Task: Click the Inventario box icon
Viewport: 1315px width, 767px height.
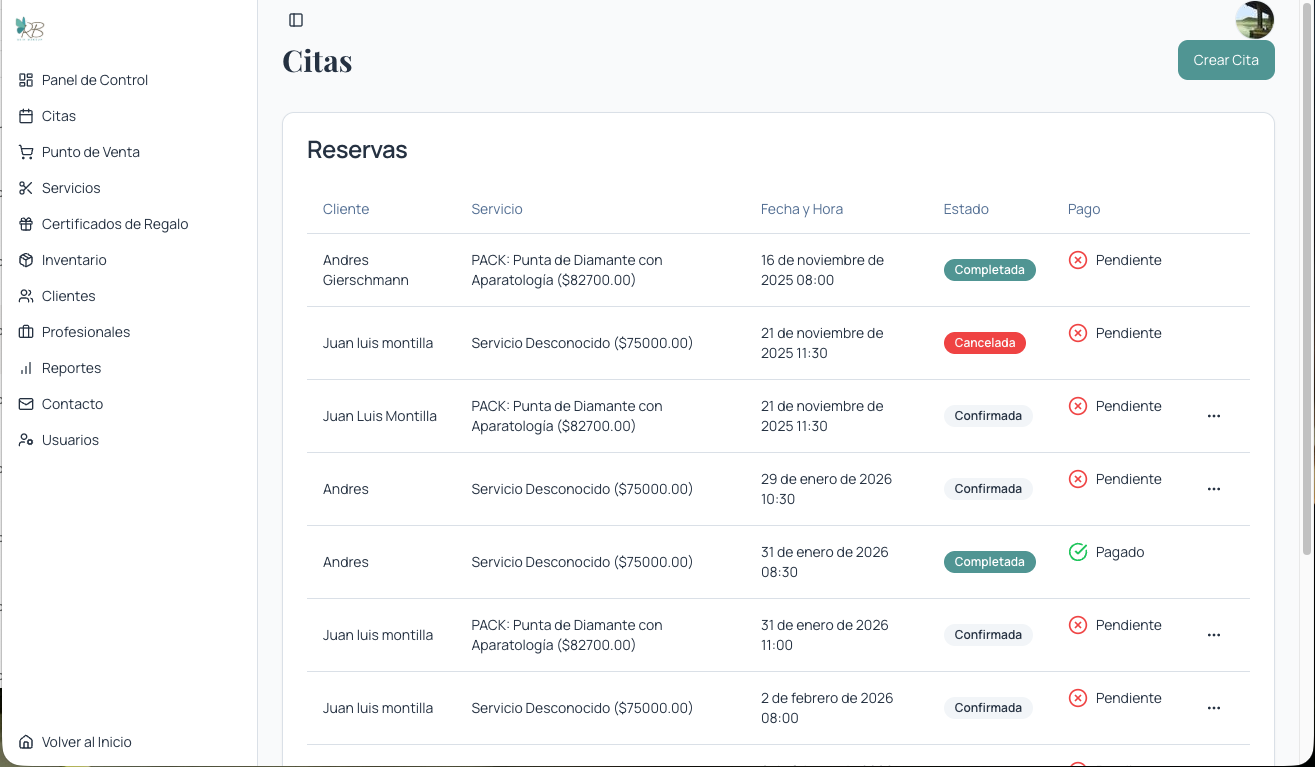Action: pos(26,260)
